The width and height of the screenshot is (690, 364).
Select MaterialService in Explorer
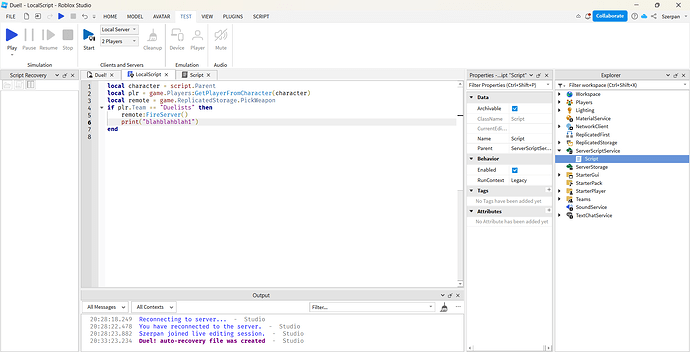[593, 118]
